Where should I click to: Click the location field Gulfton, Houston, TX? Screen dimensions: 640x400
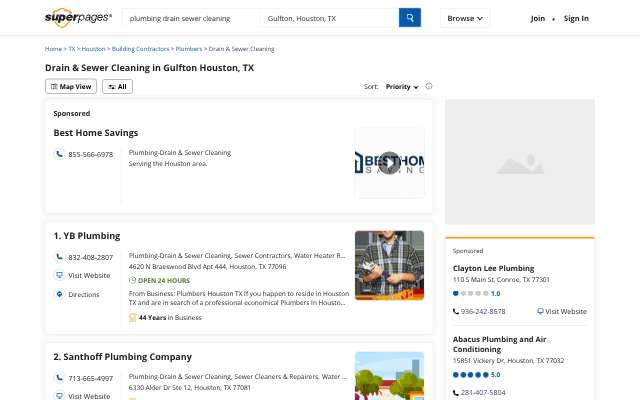click(329, 18)
